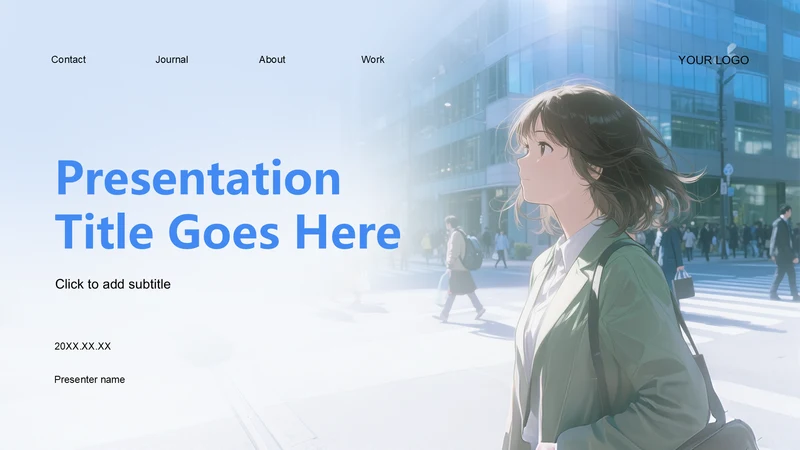Select the About nav item
Viewport: 800px width, 450px height.
pyautogui.click(x=272, y=60)
